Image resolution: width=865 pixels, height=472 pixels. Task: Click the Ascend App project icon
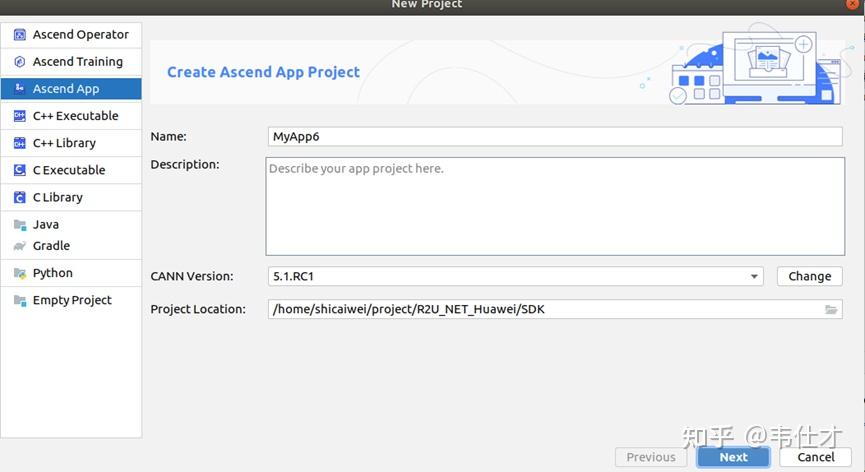click(x=19, y=89)
